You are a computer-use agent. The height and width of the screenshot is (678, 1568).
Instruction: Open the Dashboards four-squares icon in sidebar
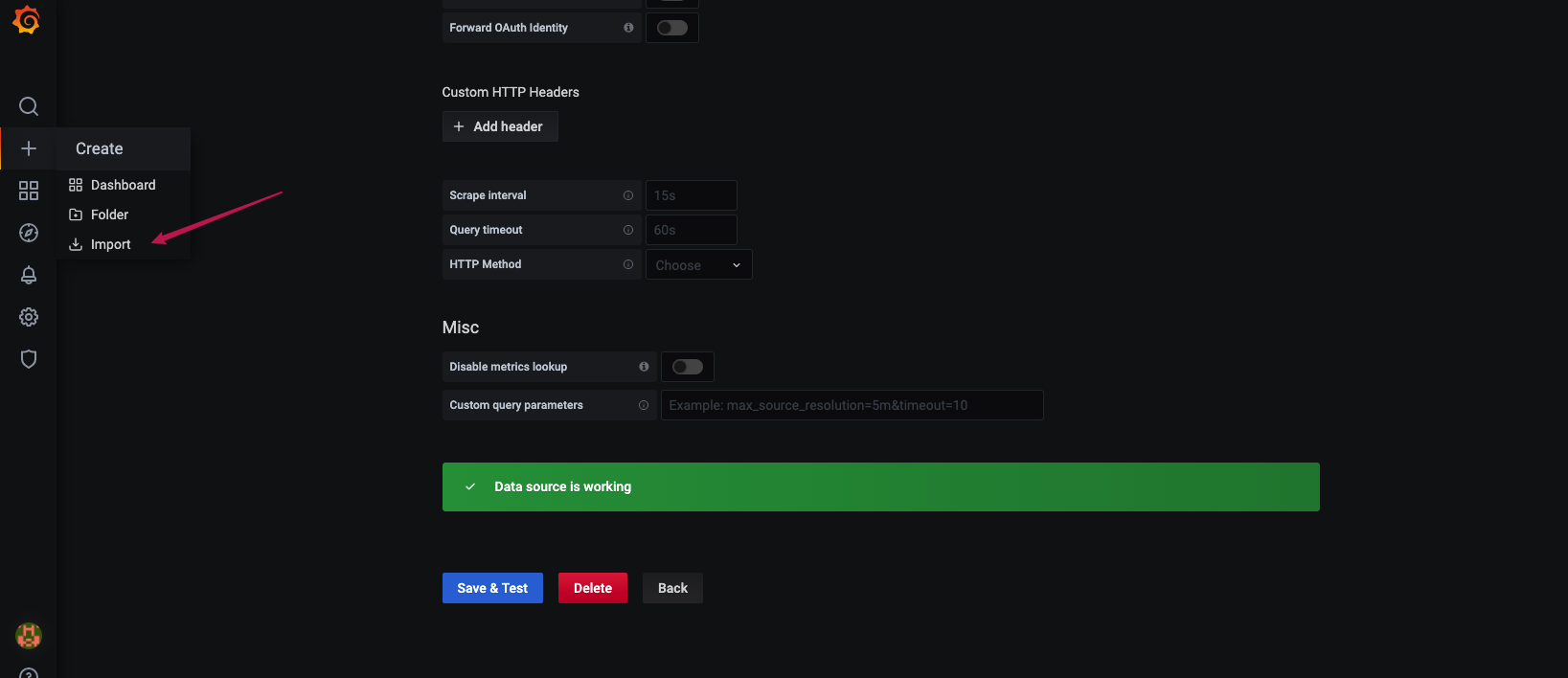pyautogui.click(x=29, y=191)
